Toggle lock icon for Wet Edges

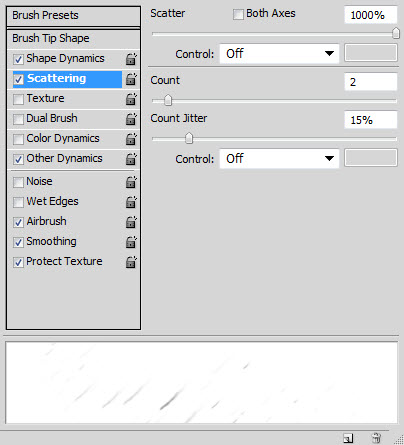(131, 202)
